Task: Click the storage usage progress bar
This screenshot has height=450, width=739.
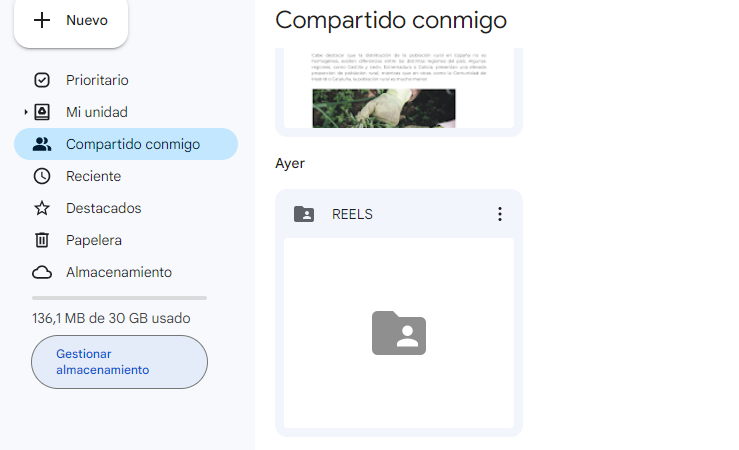Action: click(119, 298)
